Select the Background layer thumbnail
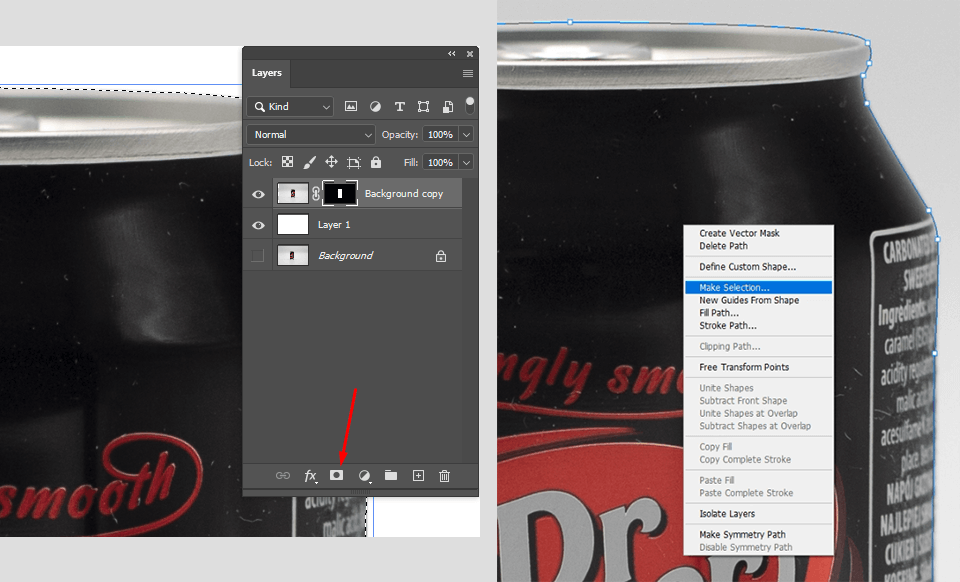The width and height of the screenshot is (960, 582). click(x=293, y=255)
